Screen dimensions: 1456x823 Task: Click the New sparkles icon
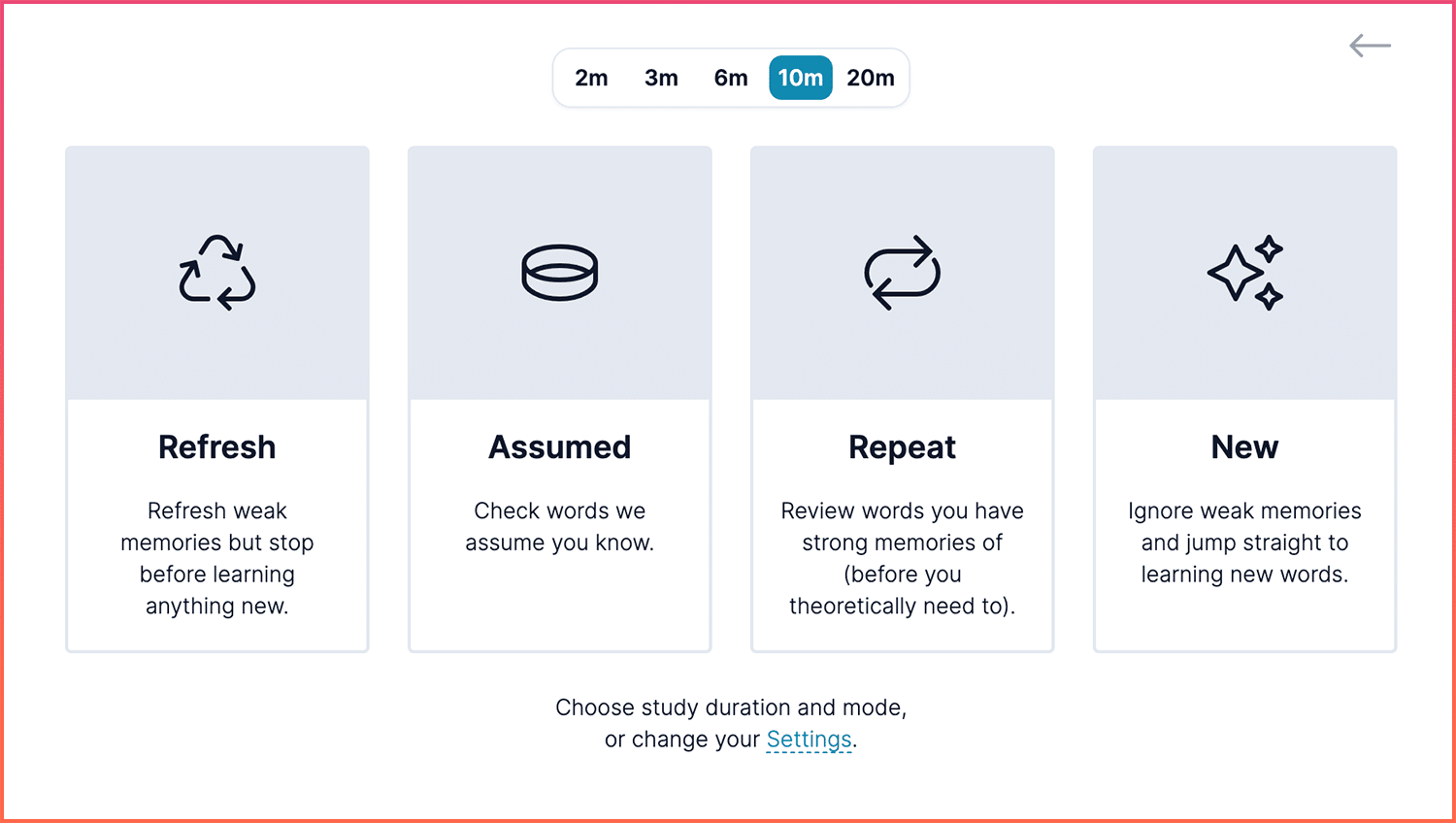[x=1245, y=273]
